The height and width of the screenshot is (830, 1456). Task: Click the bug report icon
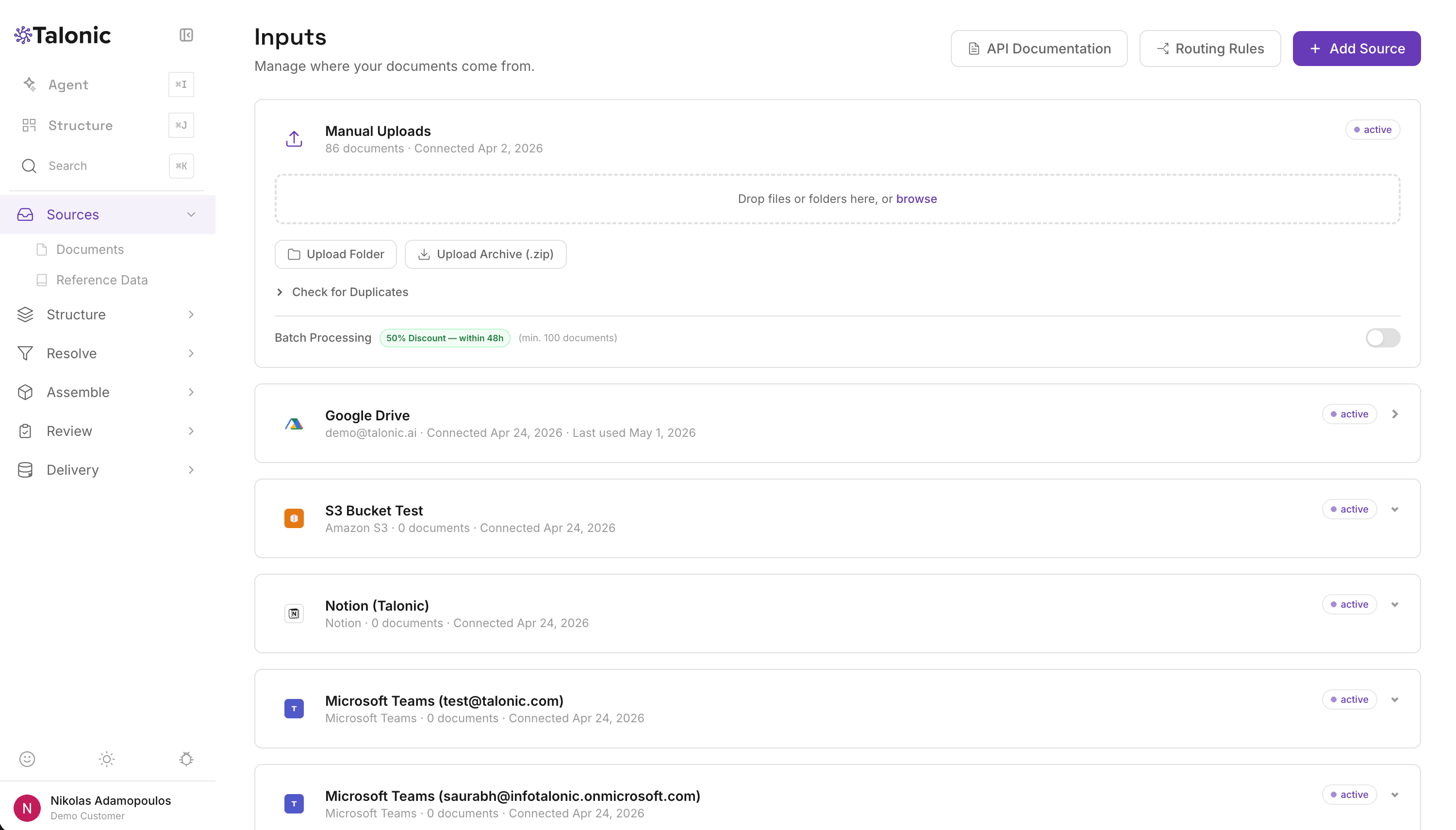[x=186, y=759]
